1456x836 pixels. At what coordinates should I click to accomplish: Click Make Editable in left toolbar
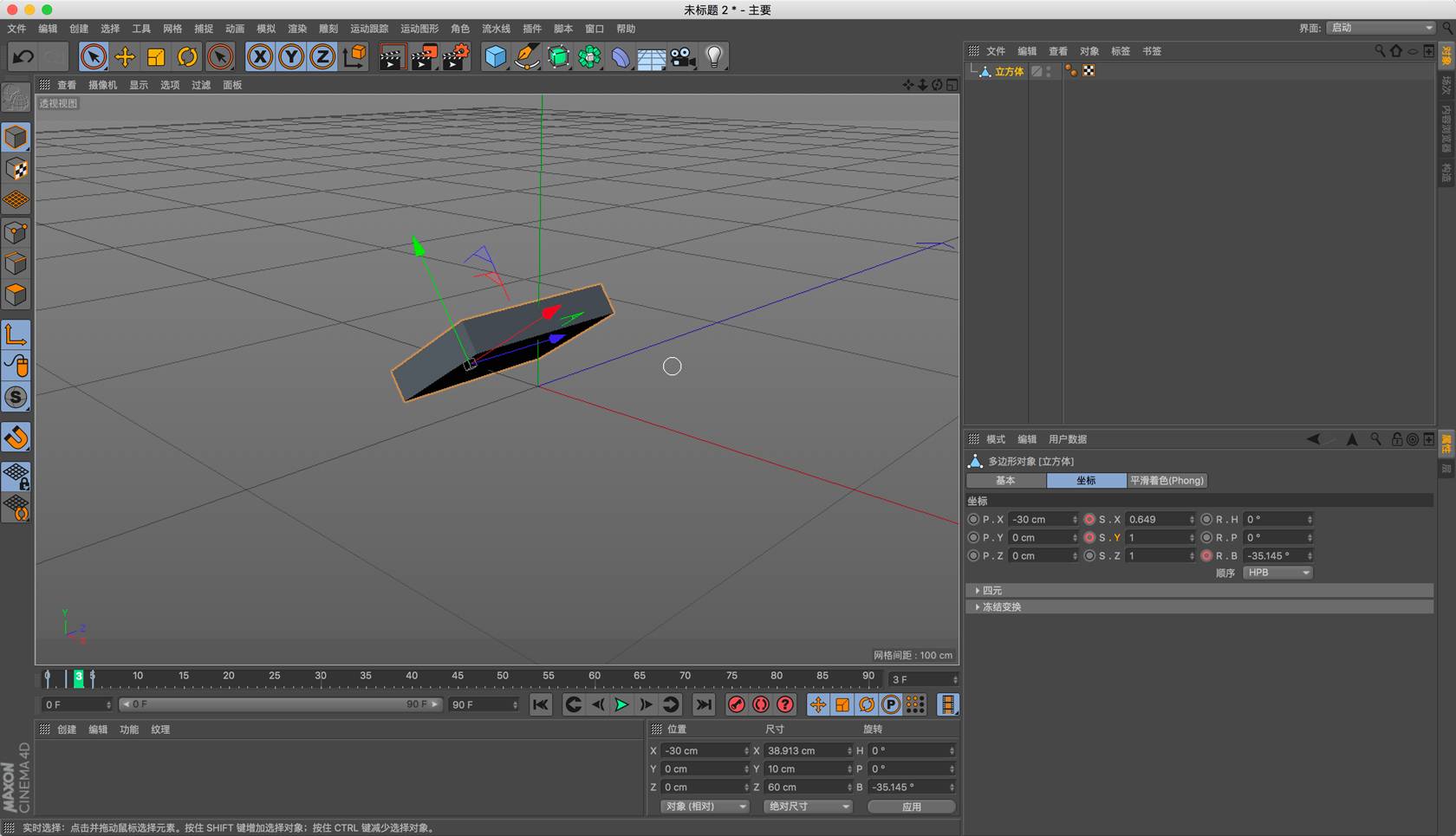[16, 98]
